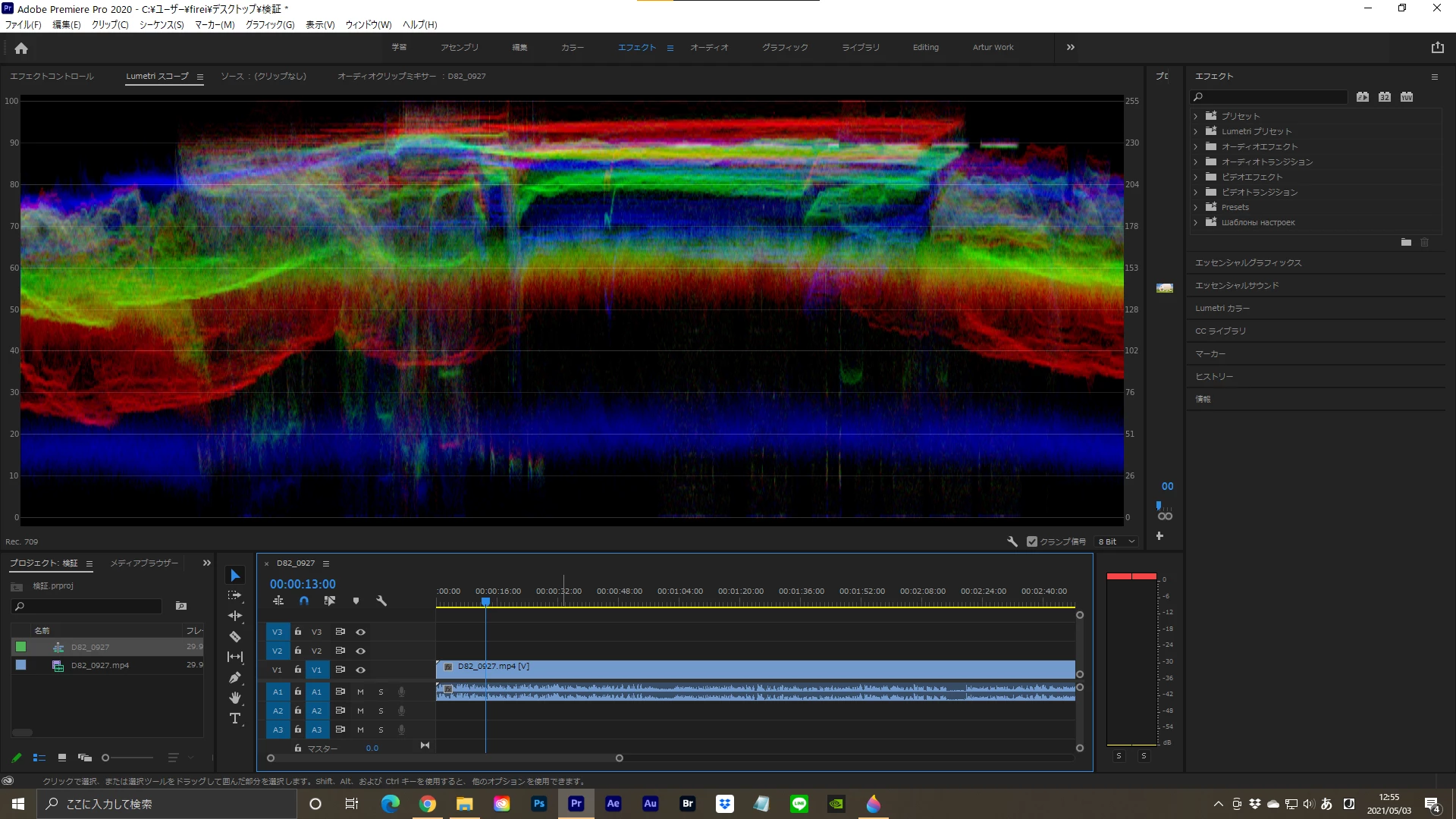Image resolution: width=1456 pixels, height=819 pixels.
Task: Toggle timeline snapping magnet
Action: [x=304, y=601]
